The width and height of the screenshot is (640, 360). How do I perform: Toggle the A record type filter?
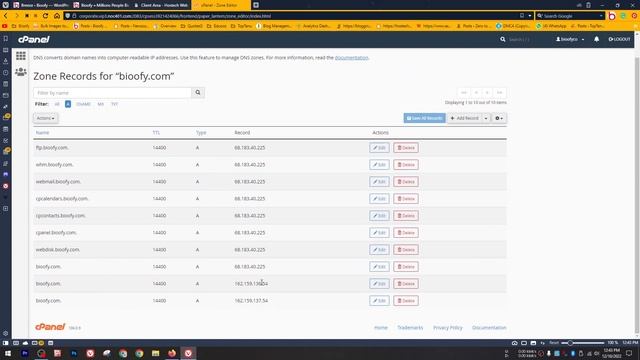pyautogui.click(x=68, y=104)
